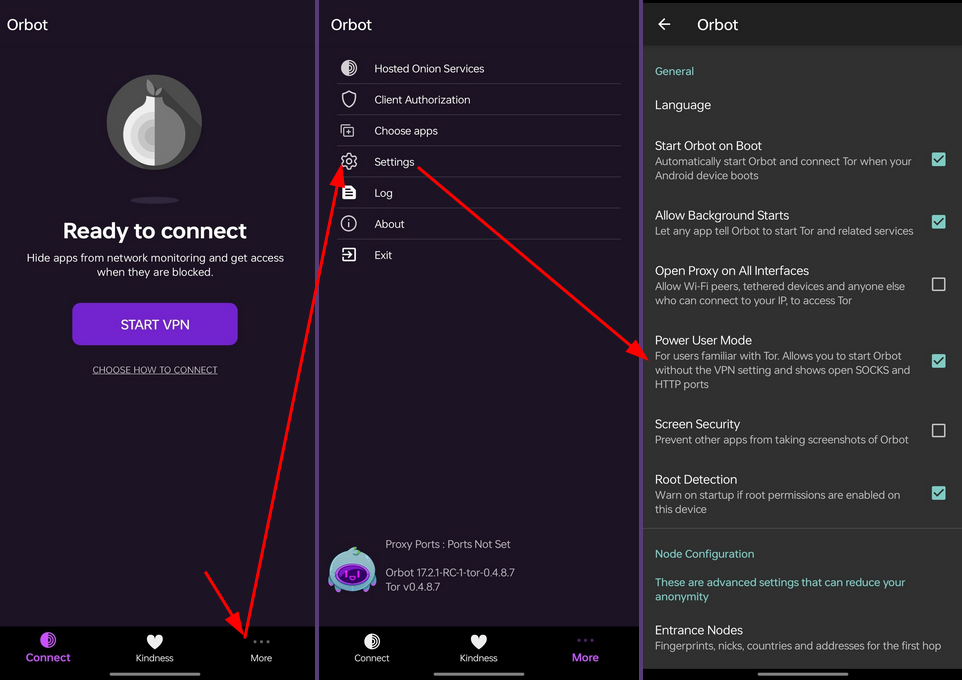Screen dimensions: 962x680
Task: Click Kindness heart icon in middle screen
Action: pos(479,641)
